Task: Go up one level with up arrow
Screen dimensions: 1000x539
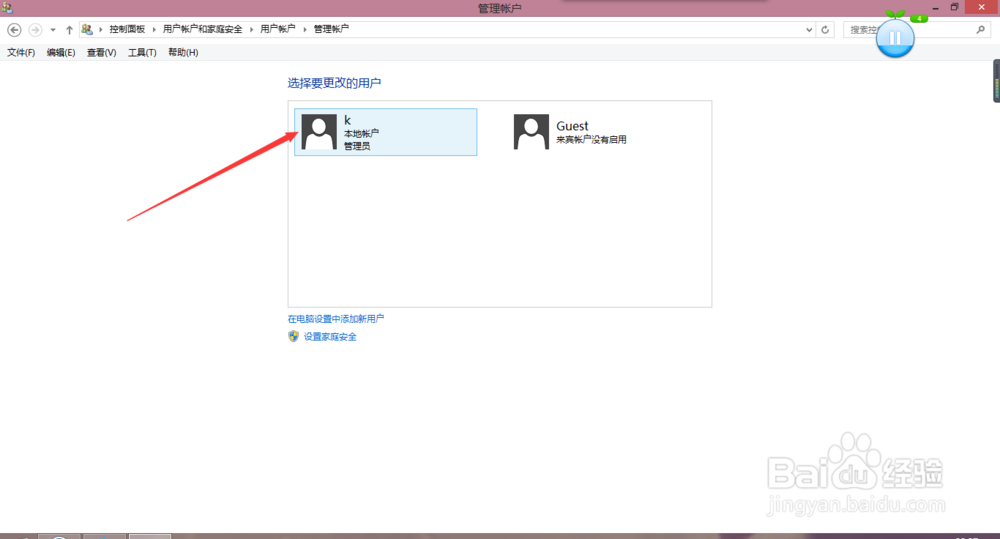Action: coord(69,29)
